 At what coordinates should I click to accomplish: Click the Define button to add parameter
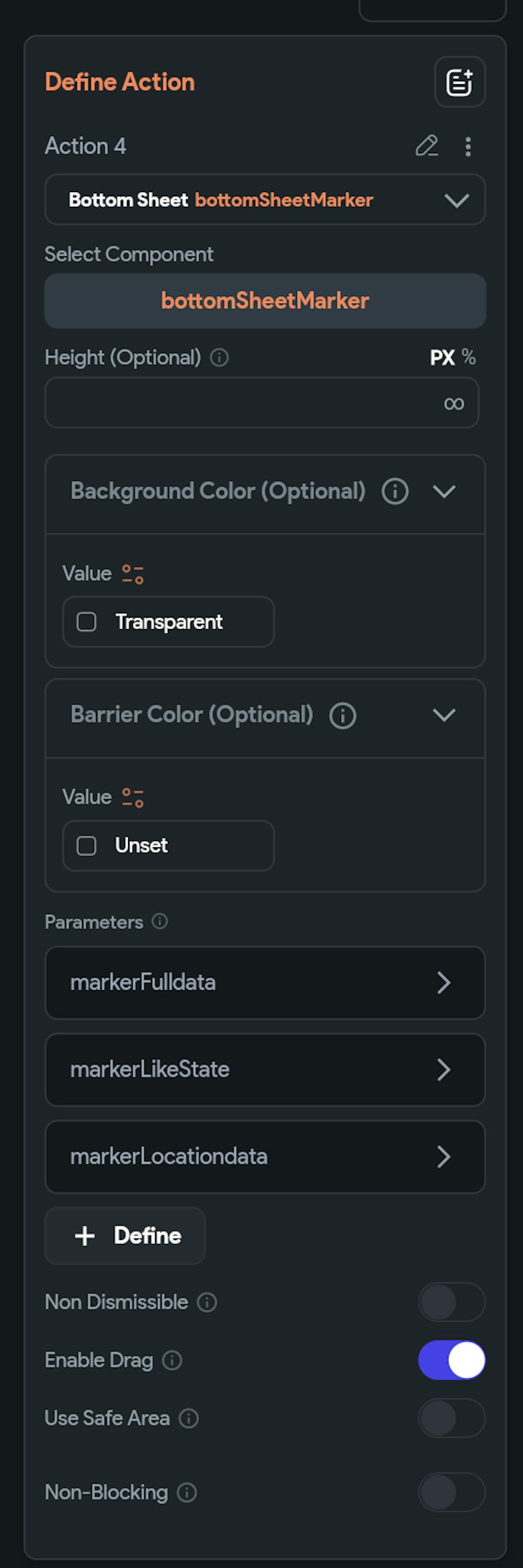point(126,1235)
